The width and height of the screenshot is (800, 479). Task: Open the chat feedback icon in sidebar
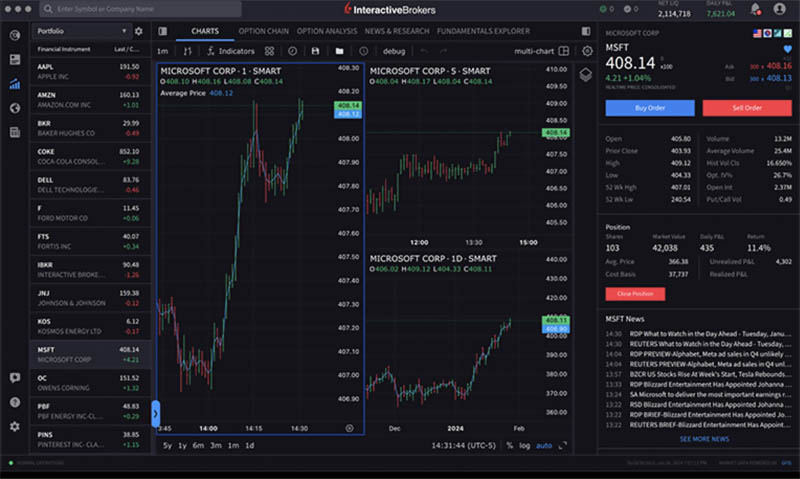[15, 377]
